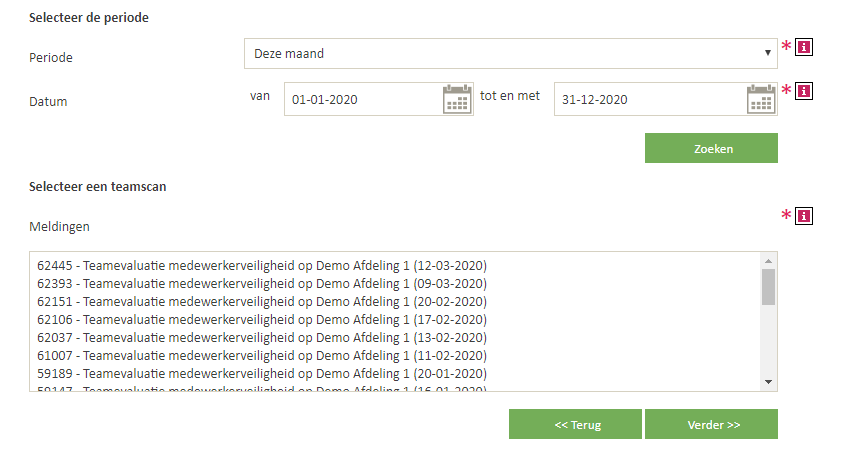This screenshot has width=846, height=467.
Task: Choose teamscan 62151 dated 20-02-2020
Action: coord(262,302)
